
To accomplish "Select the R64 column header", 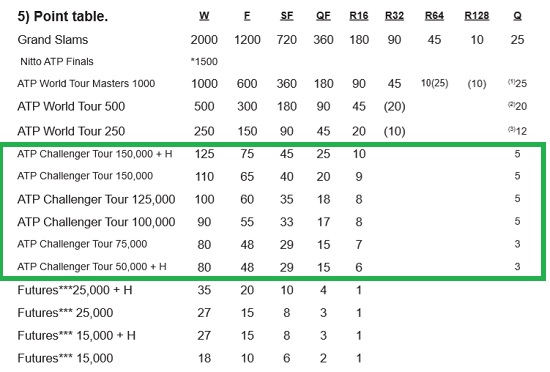I will (434, 16).
